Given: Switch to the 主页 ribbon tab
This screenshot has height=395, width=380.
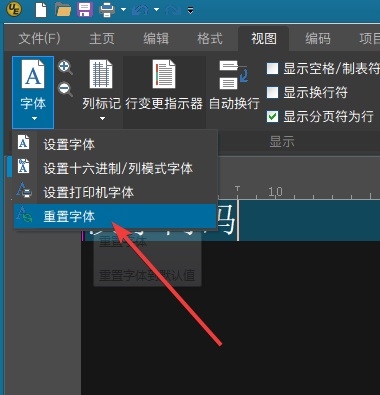Looking at the screenshot, I should coord(102,39).
